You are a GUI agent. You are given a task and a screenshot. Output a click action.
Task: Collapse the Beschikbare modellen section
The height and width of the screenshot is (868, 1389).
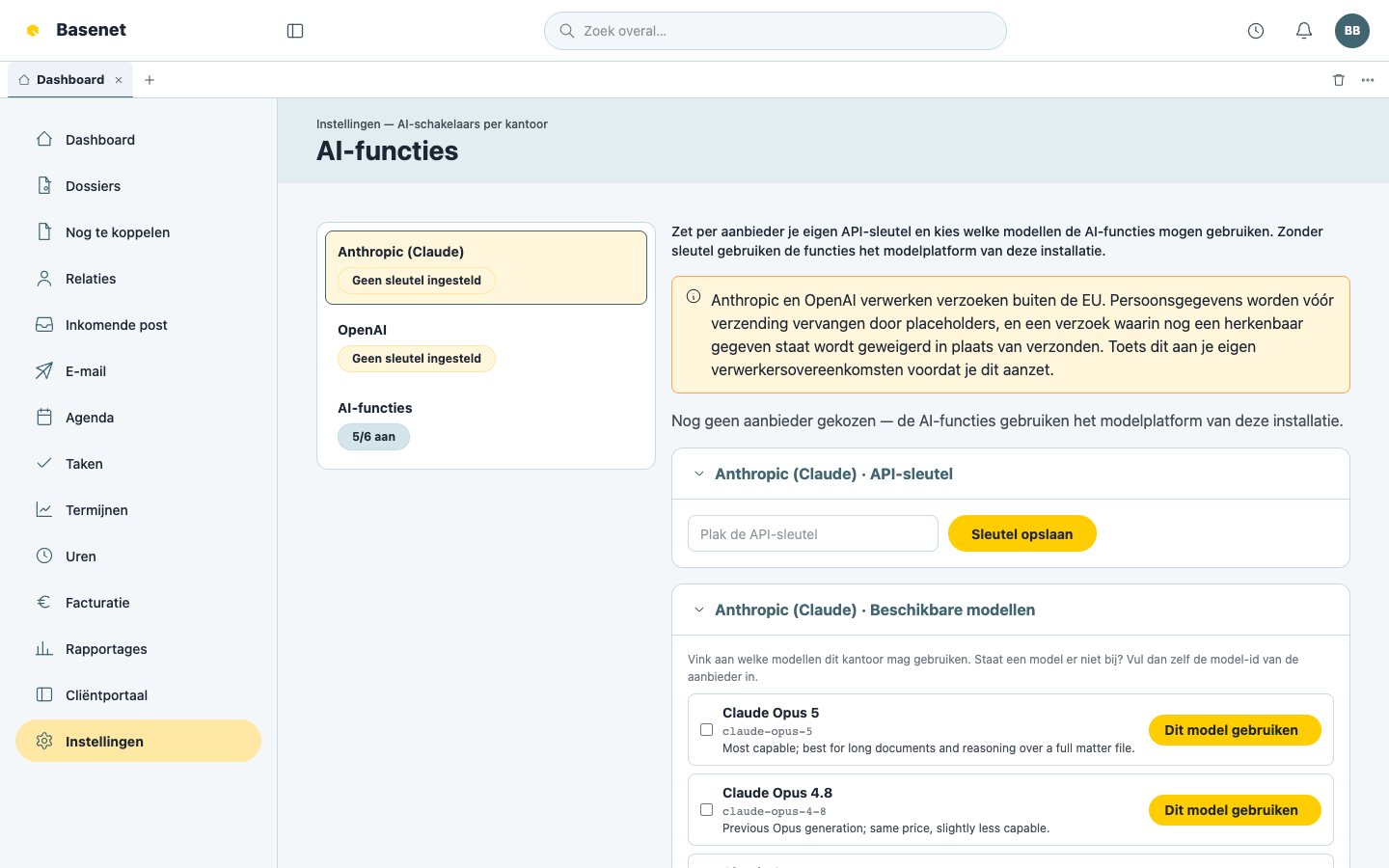[x=699, y=610]
